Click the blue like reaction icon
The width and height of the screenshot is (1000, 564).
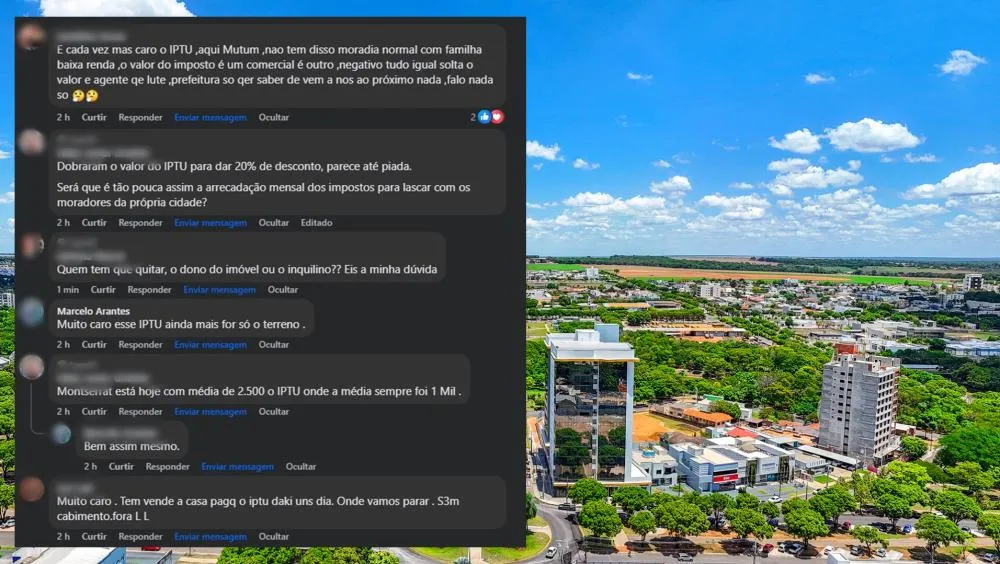(484, 117)
